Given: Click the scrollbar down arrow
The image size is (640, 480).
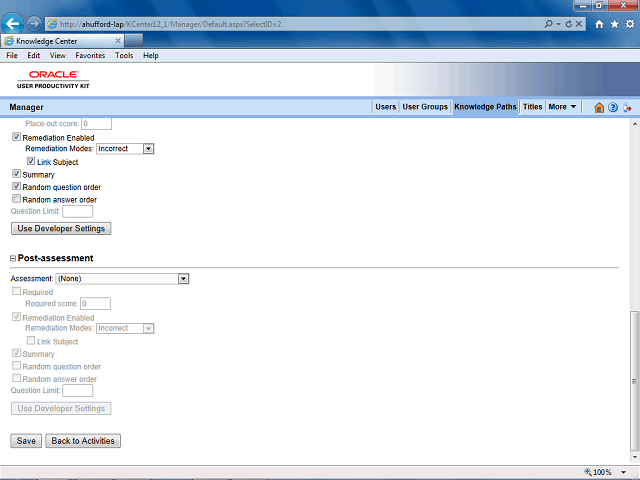Looking at the screenshot, I should (x=635, y=457).
